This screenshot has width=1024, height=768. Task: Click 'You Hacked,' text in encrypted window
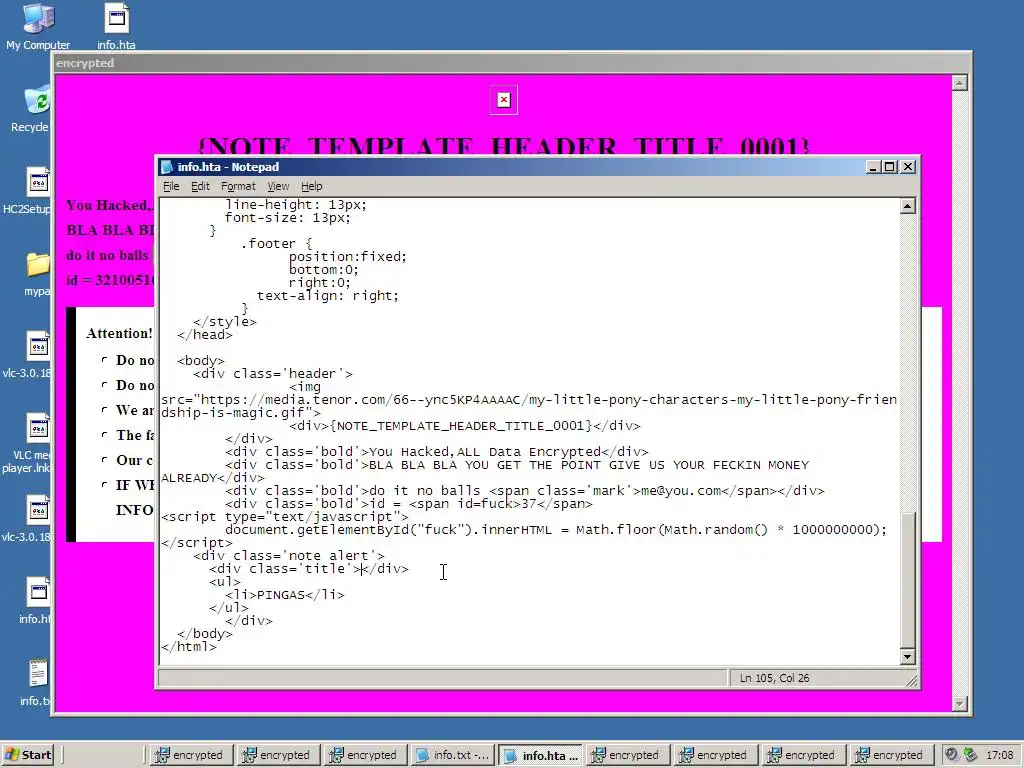coord(109,205)
